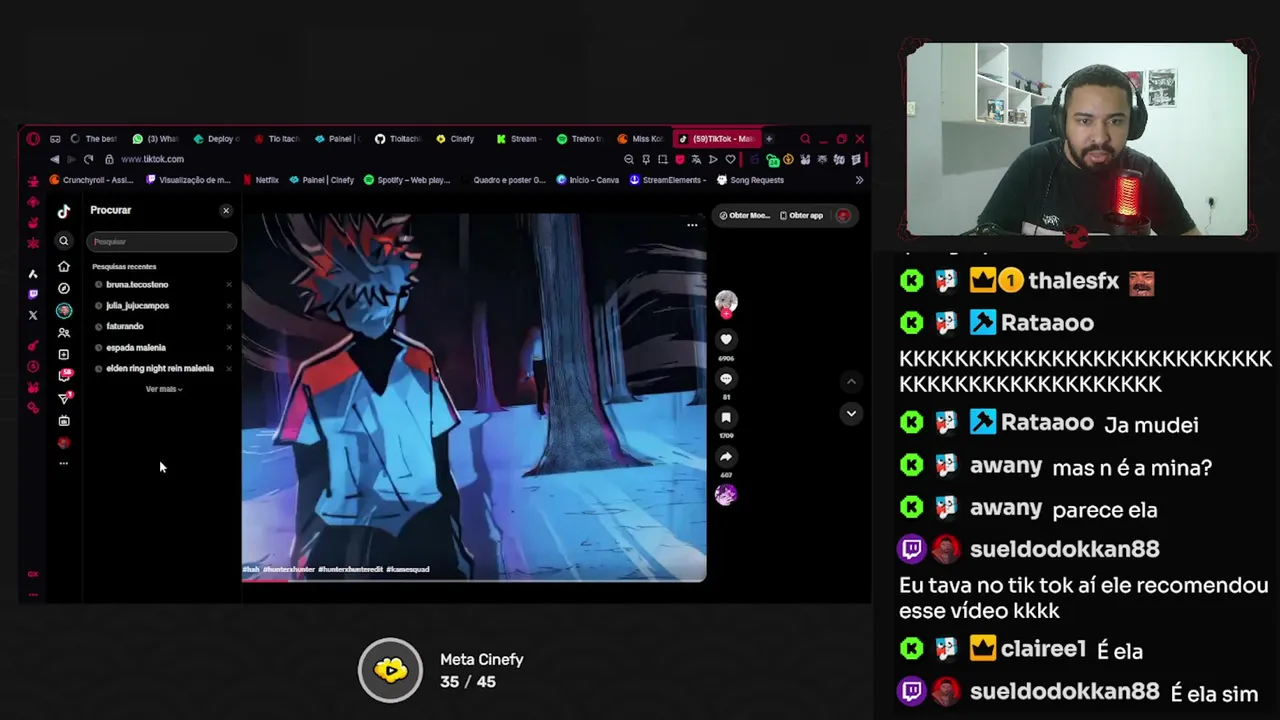Click 'Obter Moe...' button
The image size is (1280, 720).
tap(745, 215)
